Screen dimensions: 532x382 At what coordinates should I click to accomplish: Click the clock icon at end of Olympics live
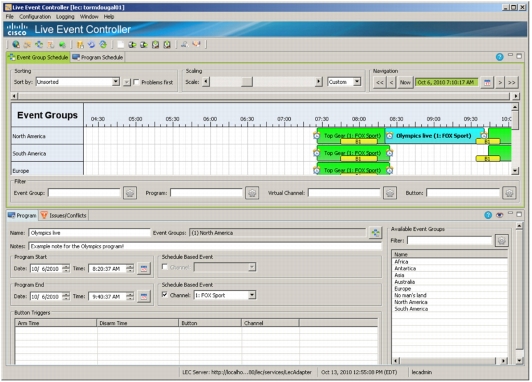[x=484, y=136]
